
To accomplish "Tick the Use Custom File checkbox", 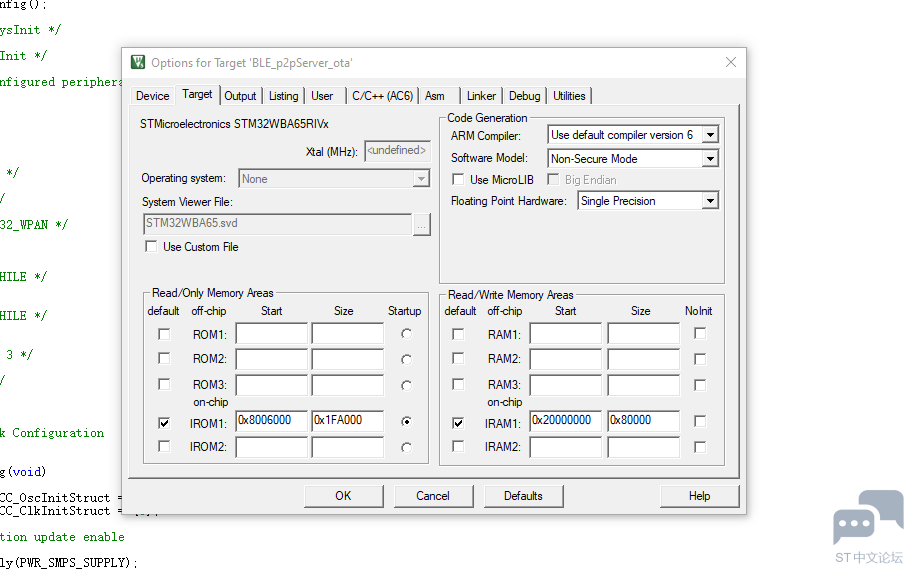I will pos(151,247).
